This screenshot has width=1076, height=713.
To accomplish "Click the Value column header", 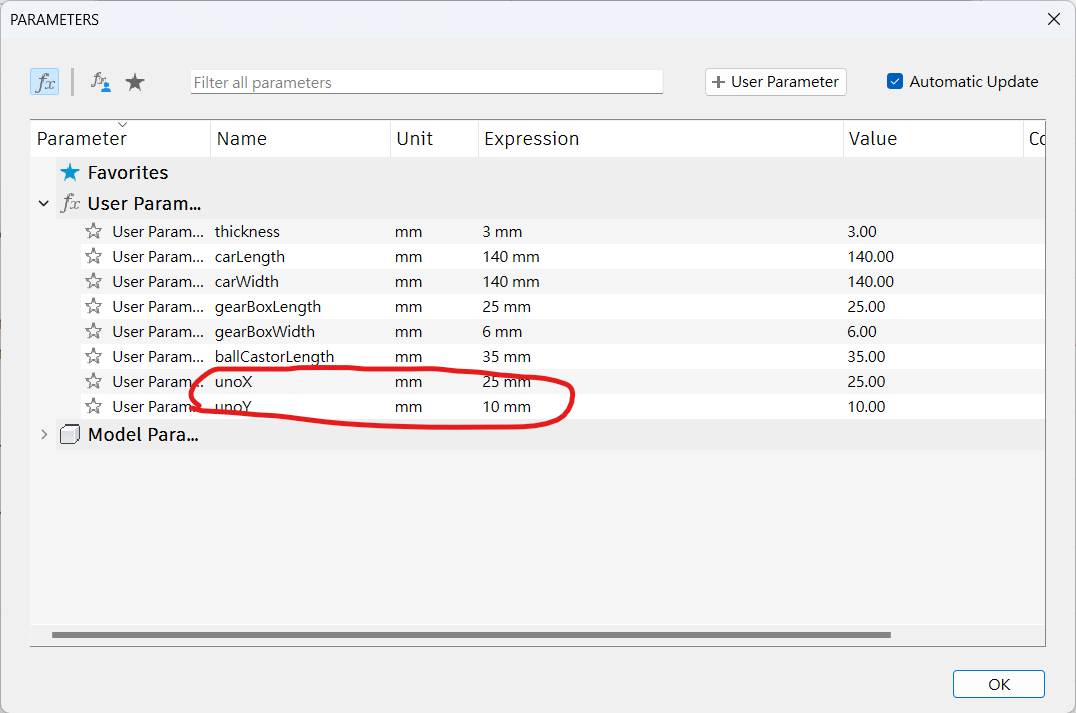I will (x=872, y=139).
